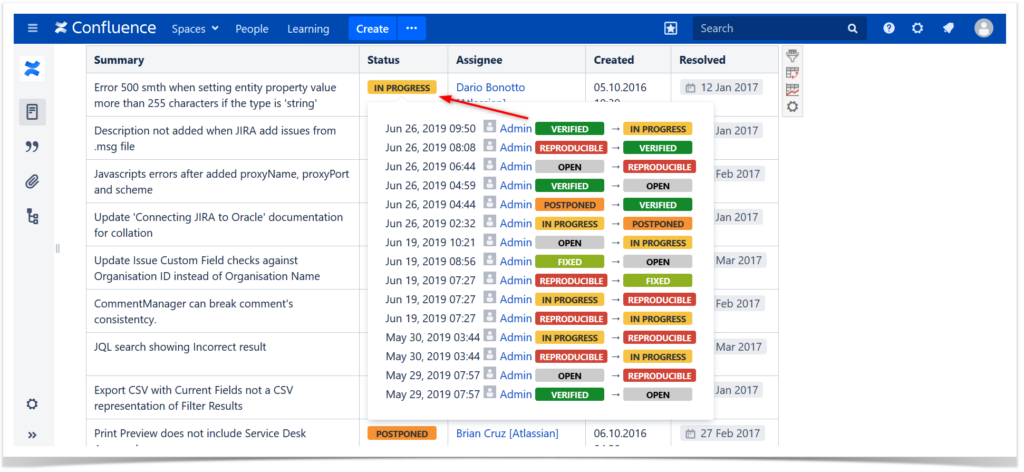Click Admin link on Jun 26, 2019 06:44 row
This screenshot has width=1024, height=472.
click(516, 166)
